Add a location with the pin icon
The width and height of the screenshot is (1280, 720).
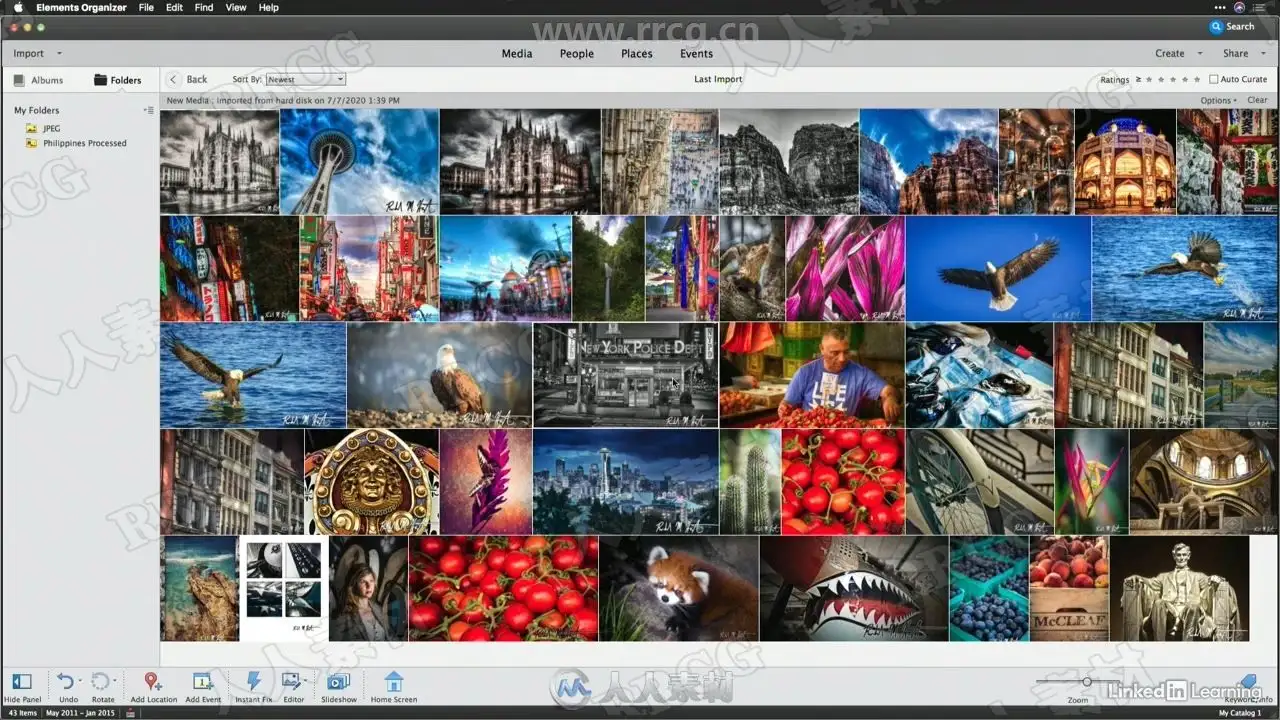click(x=152, y=681)
